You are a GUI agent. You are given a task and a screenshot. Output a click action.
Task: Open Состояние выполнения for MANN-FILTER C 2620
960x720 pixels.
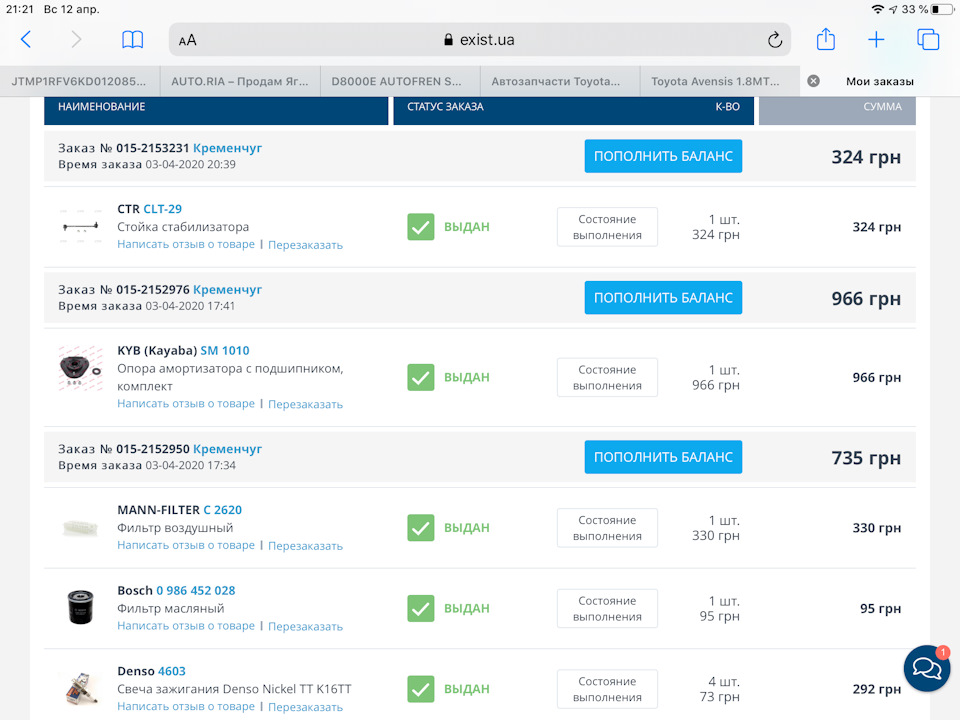pos(607,528)
